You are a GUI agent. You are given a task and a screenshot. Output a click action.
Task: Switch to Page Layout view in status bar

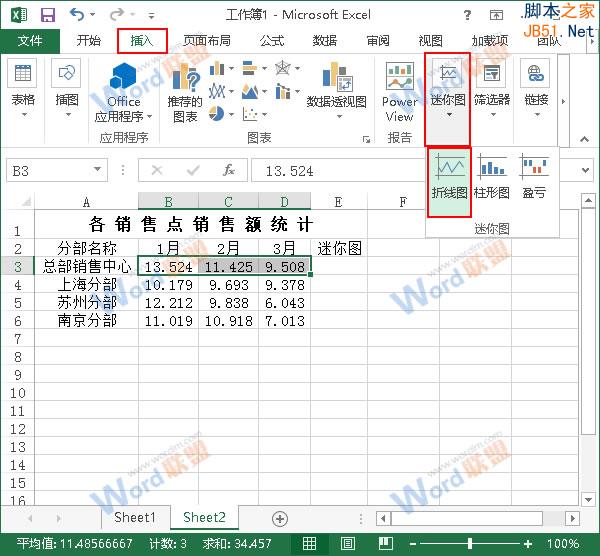(347, 543)
